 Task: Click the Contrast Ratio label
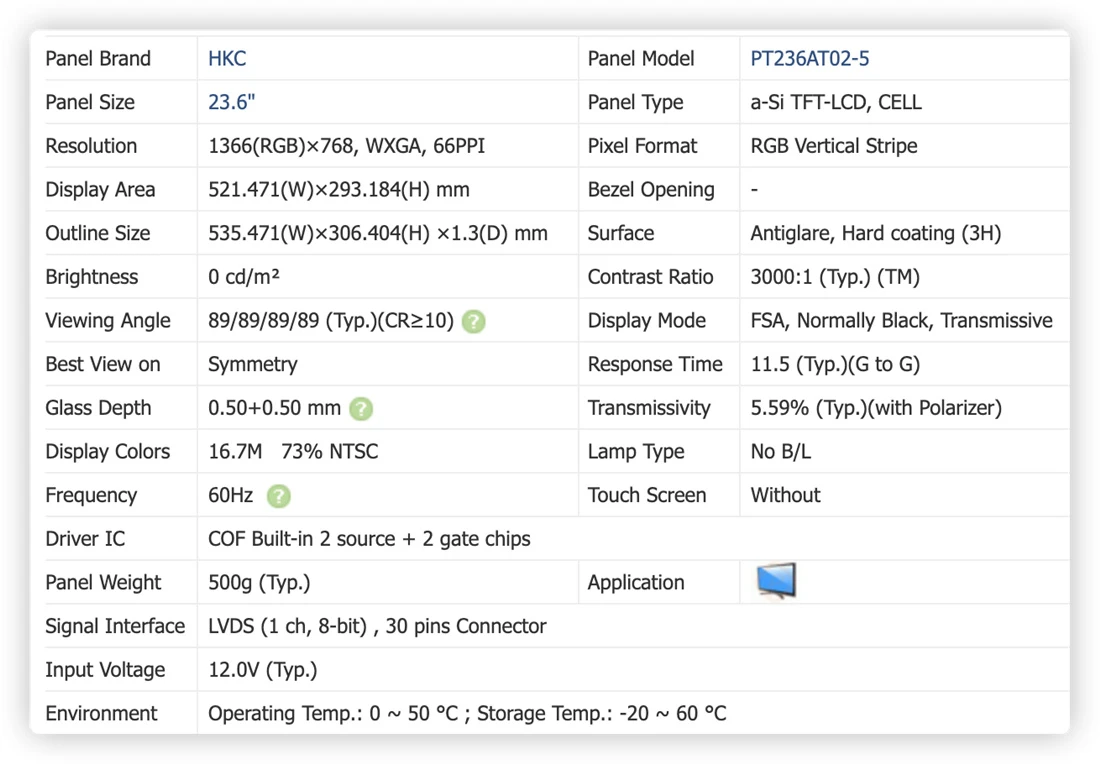[x=650, y=276]
